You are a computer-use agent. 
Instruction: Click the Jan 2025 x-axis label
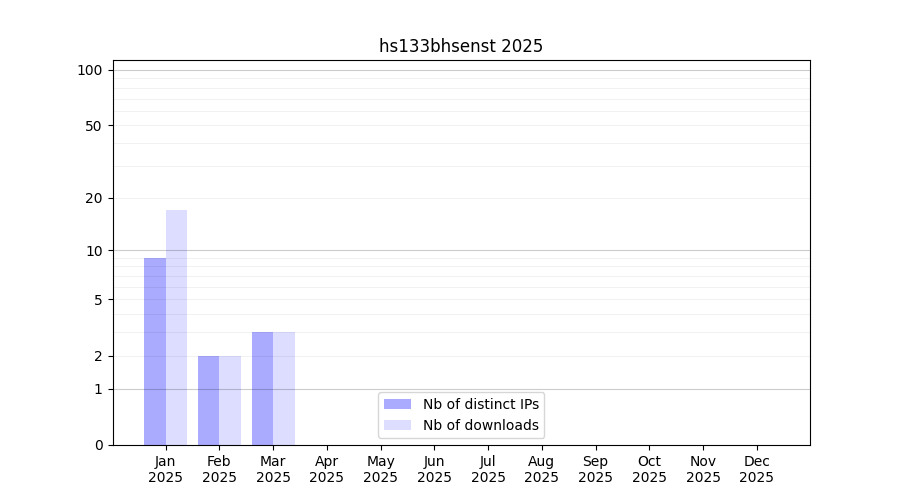tap(166, 469)
